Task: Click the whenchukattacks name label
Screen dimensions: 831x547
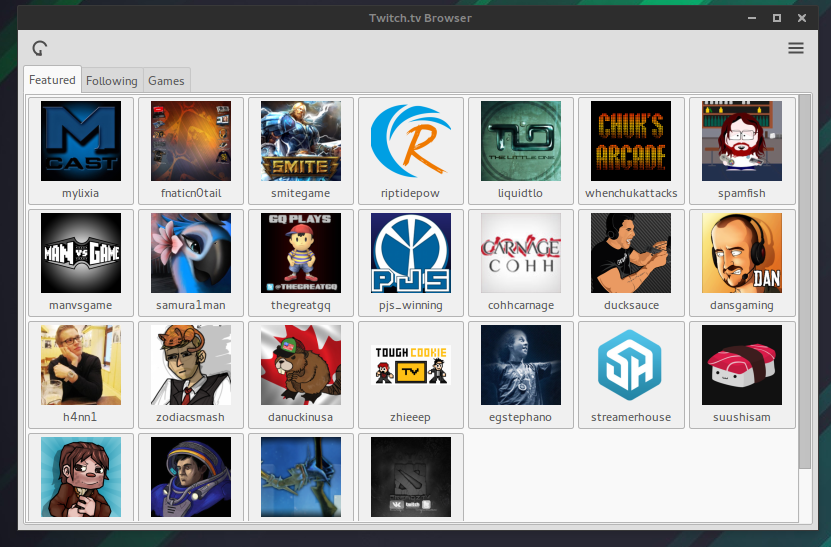Action: pyautogui.click(x=631, y=193)
